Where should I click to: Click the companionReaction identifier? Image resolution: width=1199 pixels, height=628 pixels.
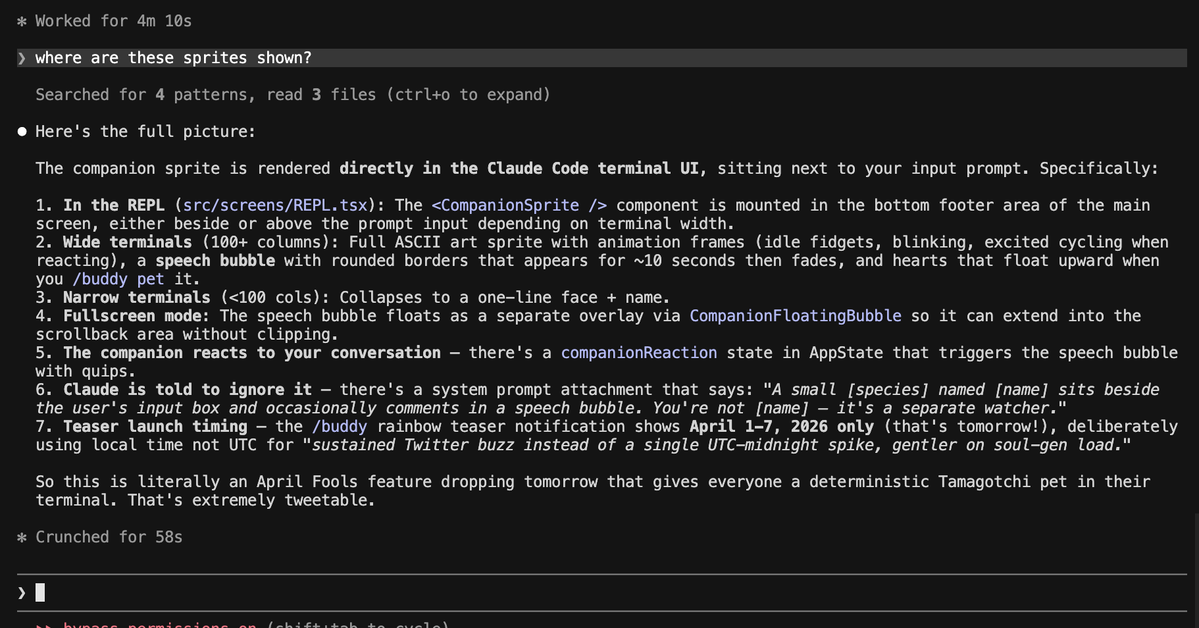(639, 353)
